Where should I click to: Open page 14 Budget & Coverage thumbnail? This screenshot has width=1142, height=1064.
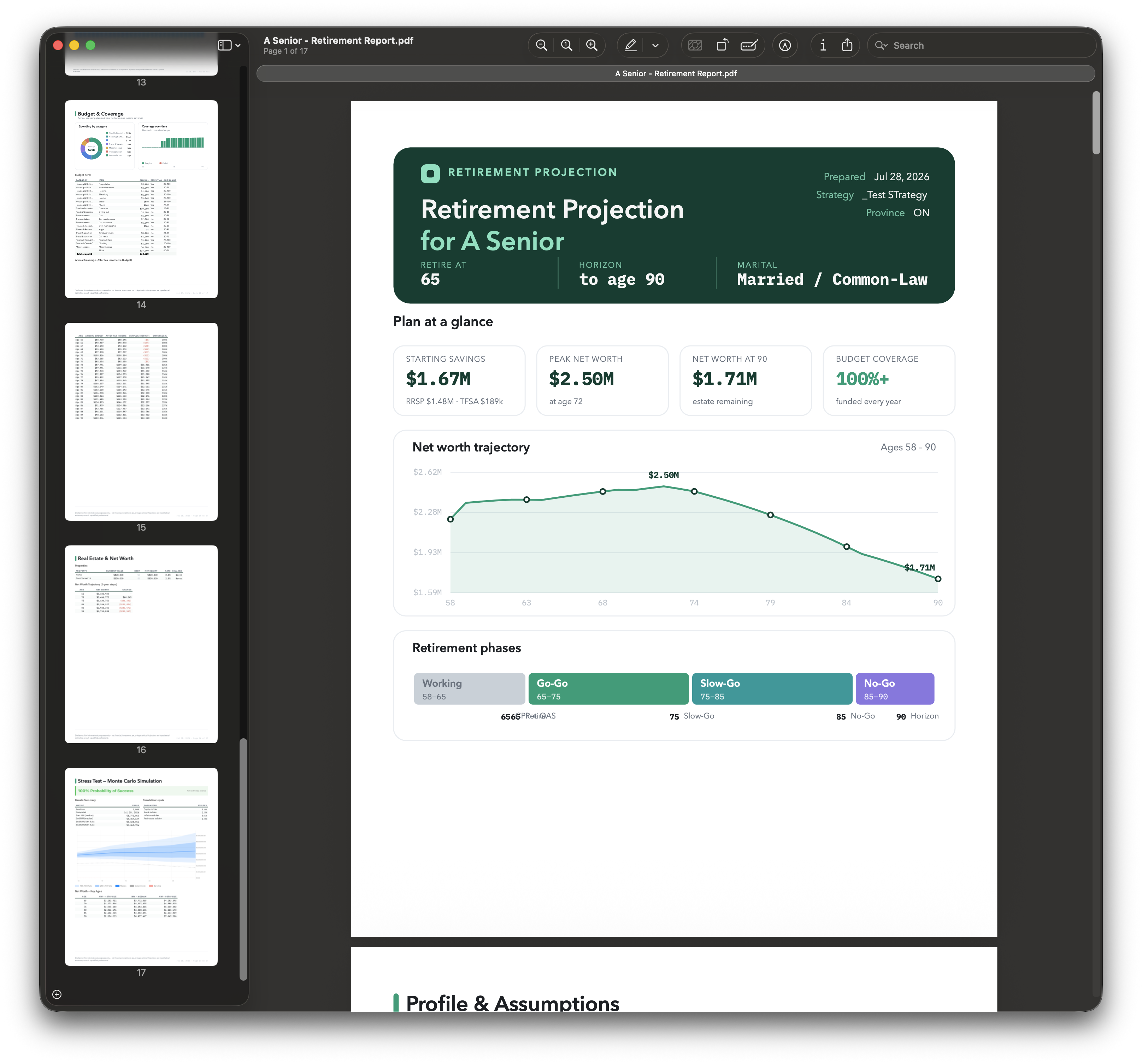[x=141, y=199]
